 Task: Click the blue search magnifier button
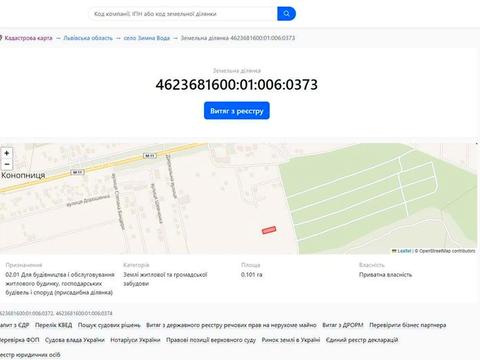286,14
